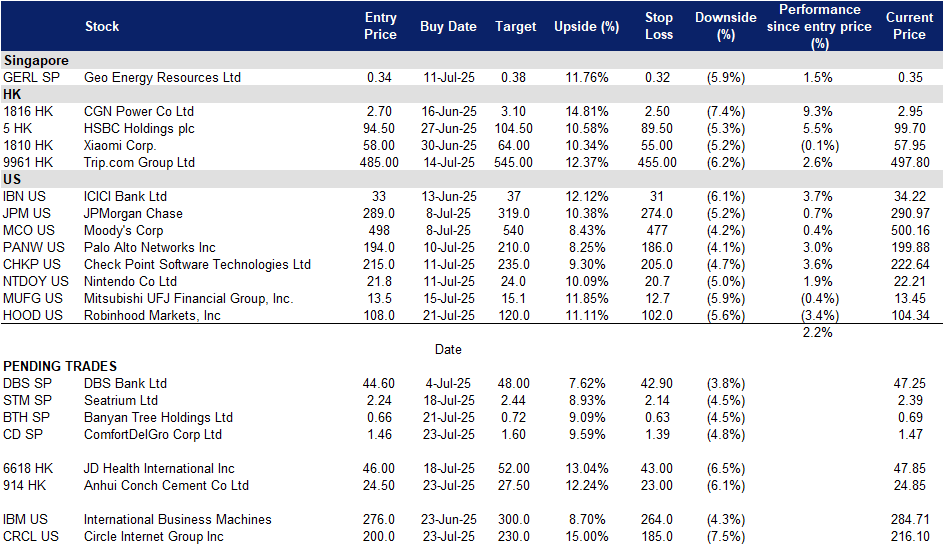943x545 pixels.
Task: Select the Stop Loss column header
Action: click(659, 26)
